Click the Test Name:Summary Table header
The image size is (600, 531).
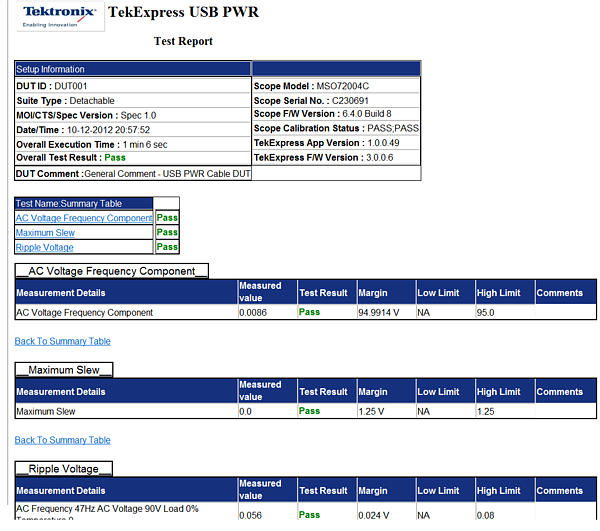[x=84, y=204]
